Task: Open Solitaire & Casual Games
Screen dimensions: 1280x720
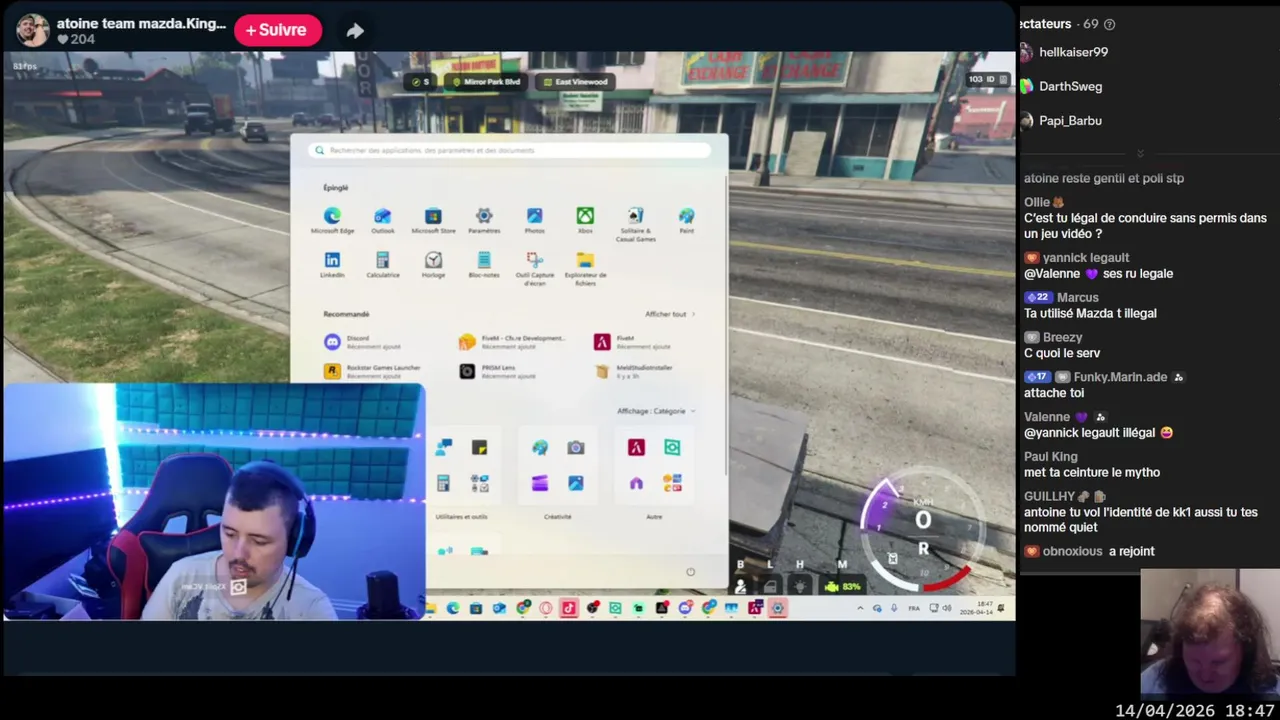Action: pyautogui.click(x=636, y=222)
